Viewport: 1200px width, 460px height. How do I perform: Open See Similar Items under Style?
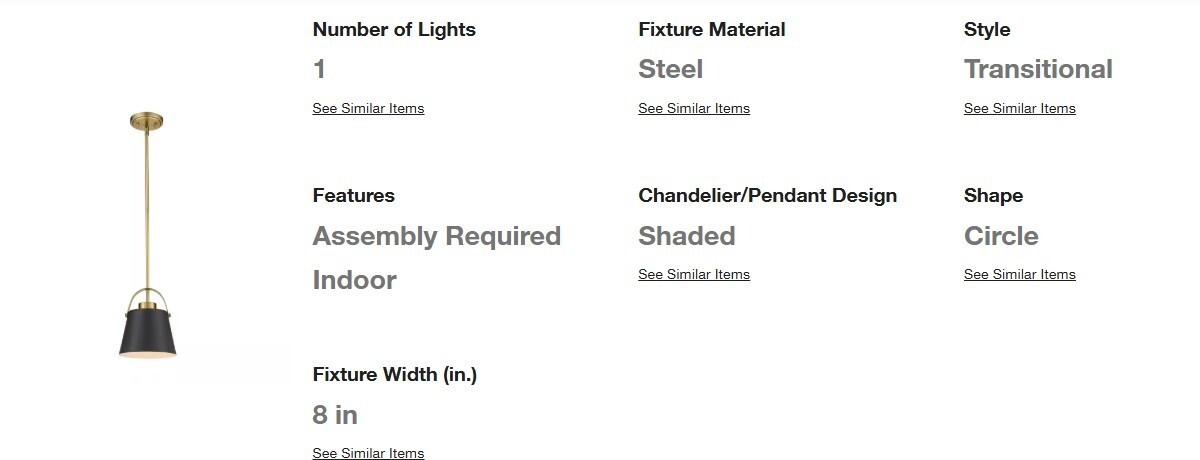(1020, 108)
